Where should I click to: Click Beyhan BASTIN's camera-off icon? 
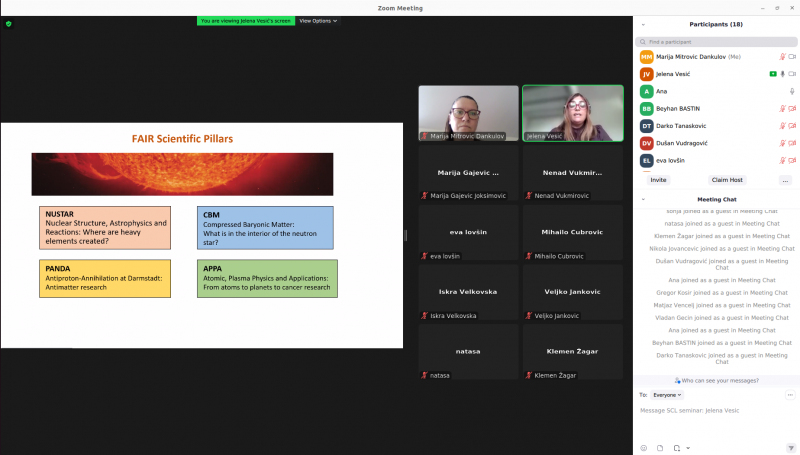pyautogui.click(x=792, y=109)
